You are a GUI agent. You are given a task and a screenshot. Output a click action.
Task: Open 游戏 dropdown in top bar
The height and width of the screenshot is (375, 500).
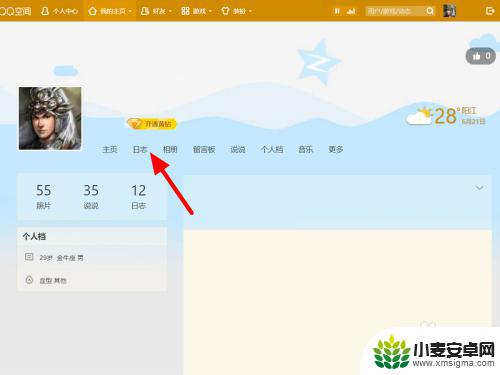(196, 11)
